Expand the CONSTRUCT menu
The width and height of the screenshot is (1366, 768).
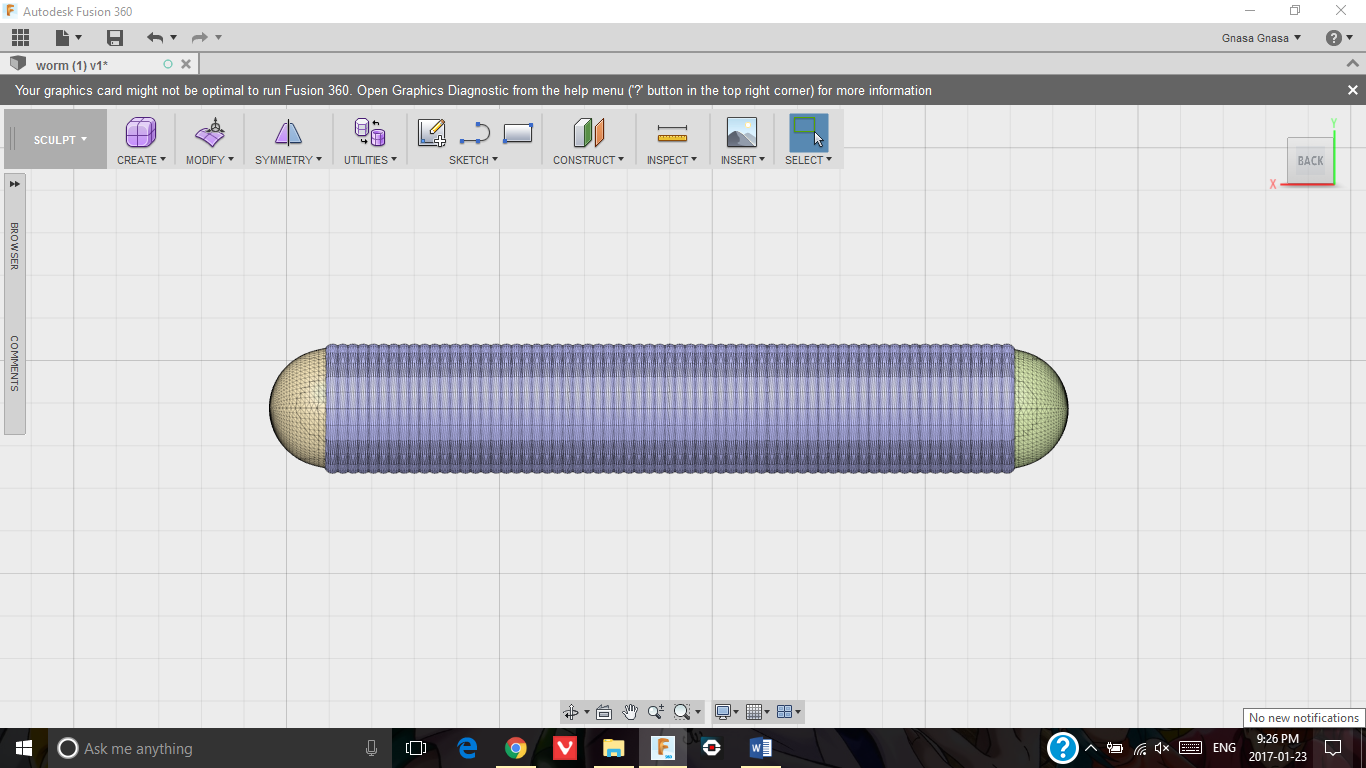click(588, 160)
